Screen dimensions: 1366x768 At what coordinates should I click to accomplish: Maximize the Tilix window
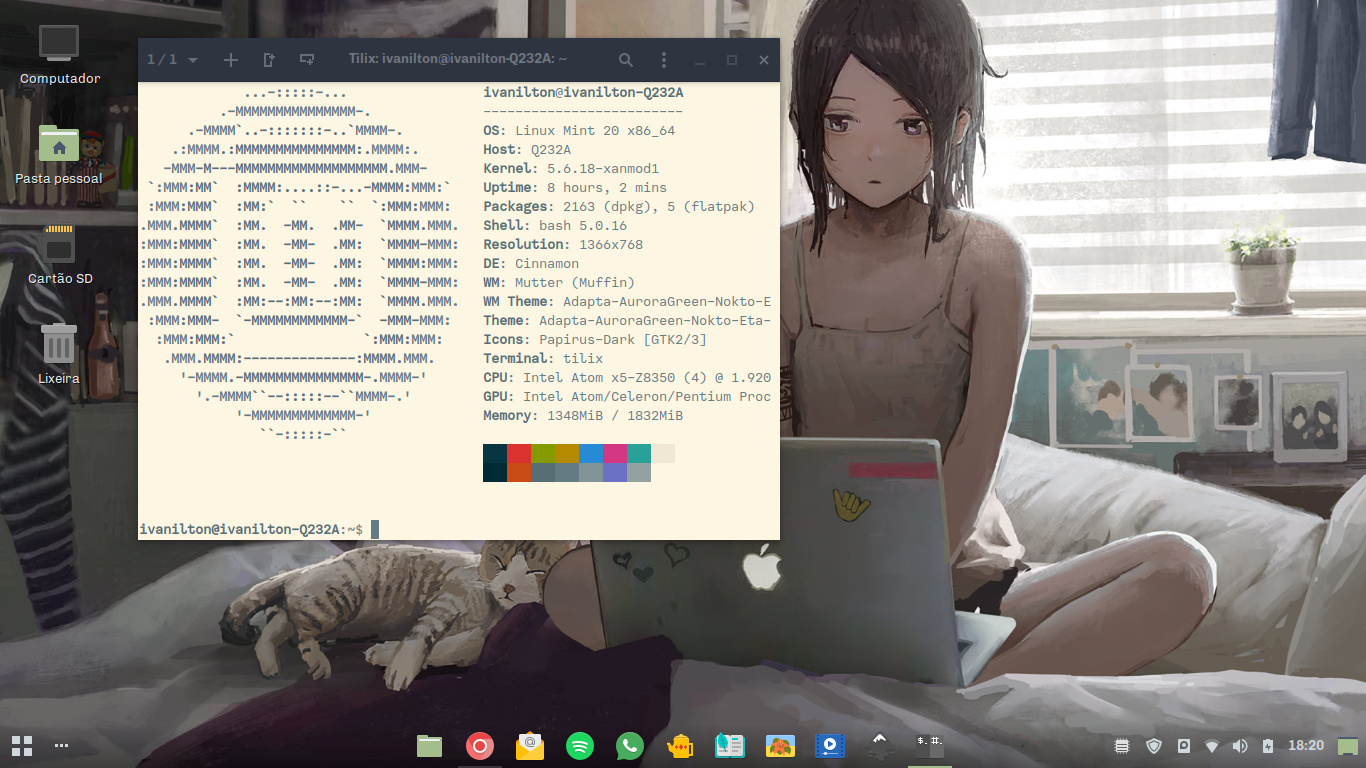732,60
